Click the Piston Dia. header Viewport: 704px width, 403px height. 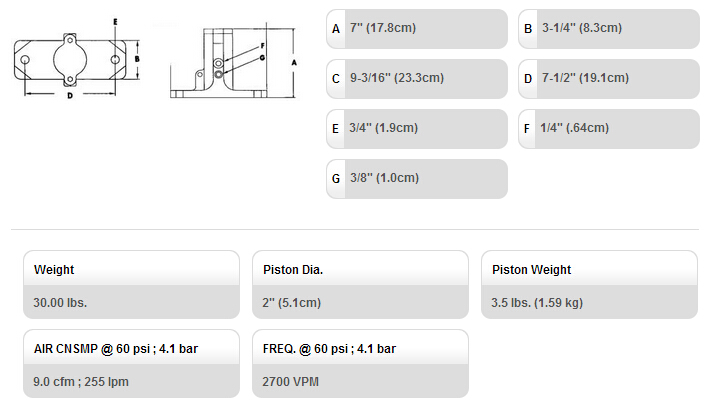[293, 270]
